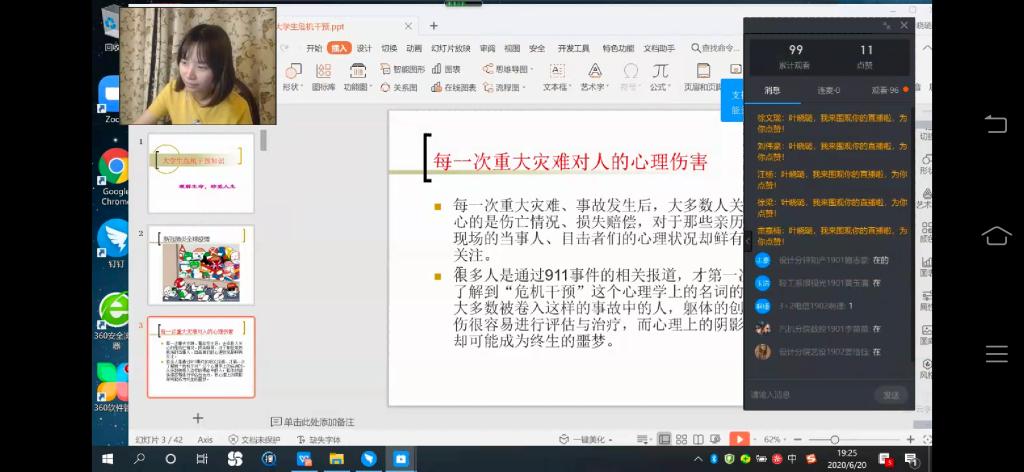Start slideshow with orange play button

click(x=739, y=439)
